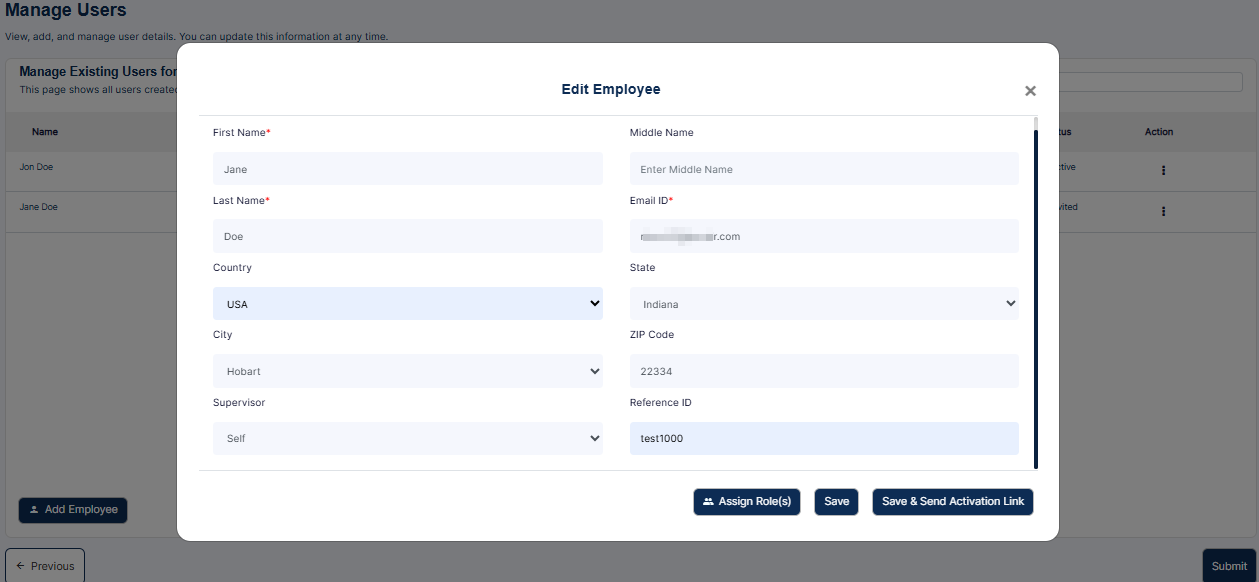Image resolution: width=1259 pixels, height=582 pixels.
Task: Click the Submit button
Action: (x=1229, y=566)
